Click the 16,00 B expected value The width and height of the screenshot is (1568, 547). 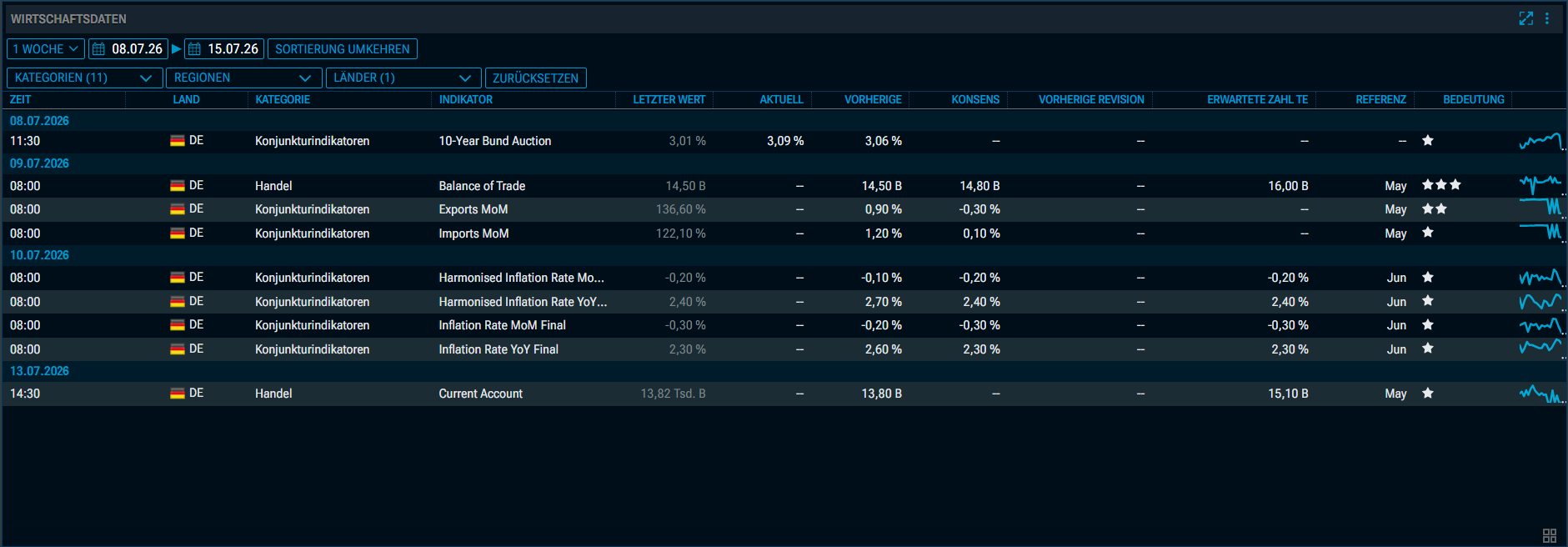[1288, 186]
